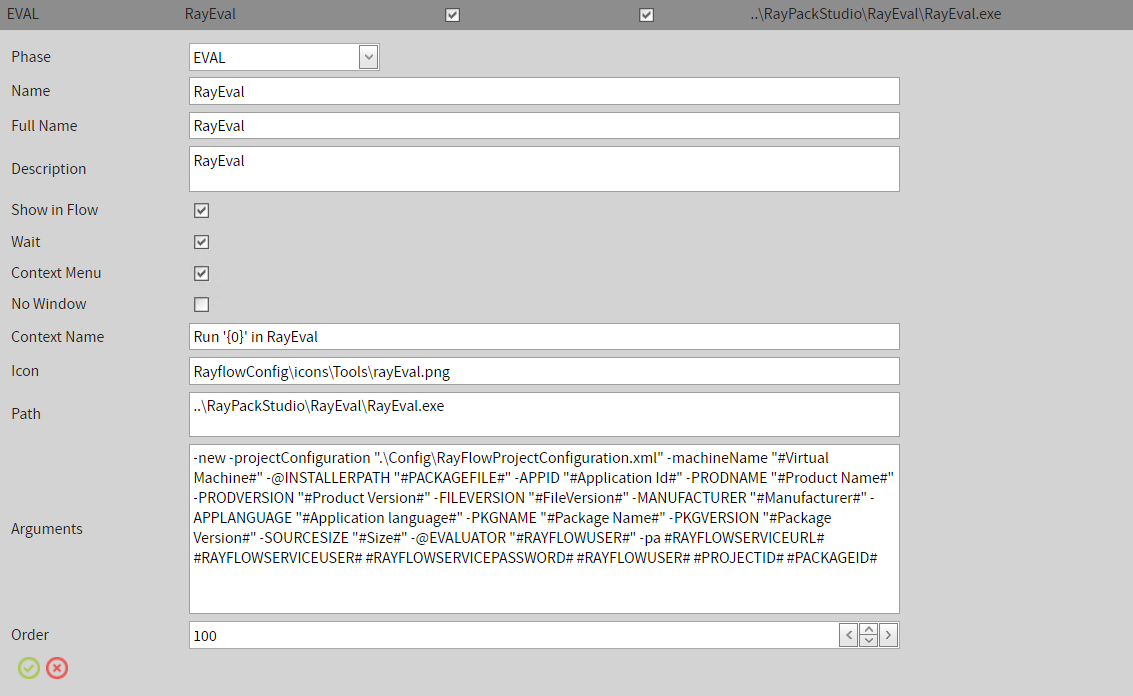This screenshot has width=1133, height=696.
Task: Uncheck the Wait checkbox
Action: point(202,242)
